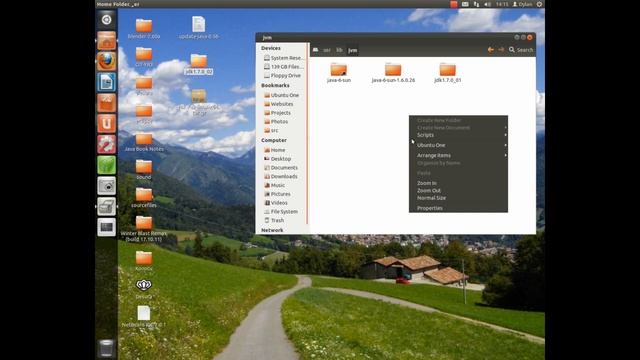This screenshot has width=640, height=360.
Task: Open the Dylan user menu
Action: point(522,4)
